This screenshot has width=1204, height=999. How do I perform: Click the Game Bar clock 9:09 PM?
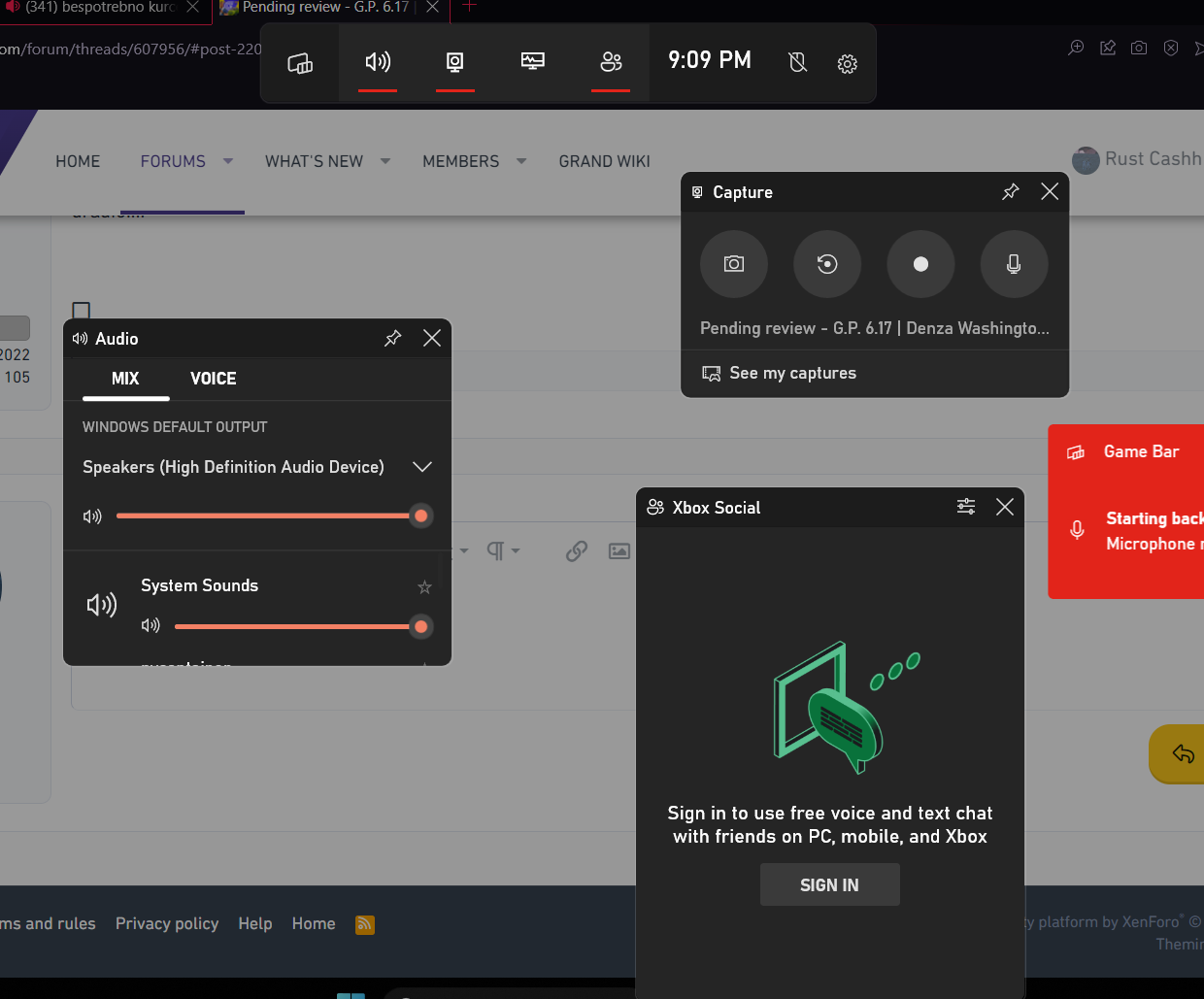[710, 60]
